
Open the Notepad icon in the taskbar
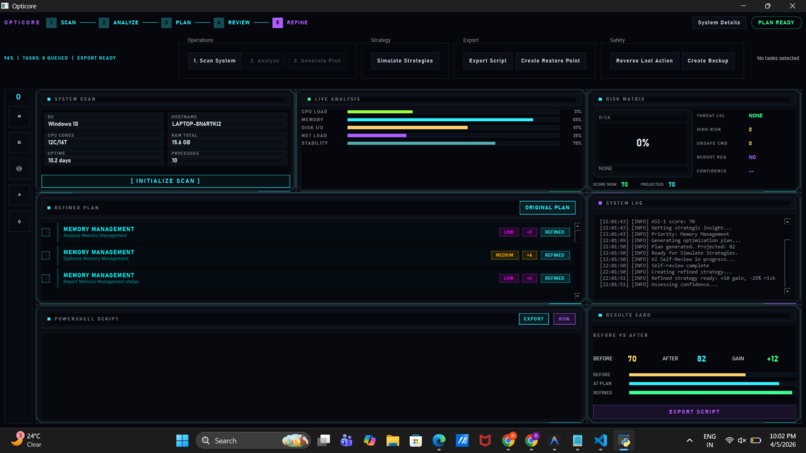pos(578,441)
